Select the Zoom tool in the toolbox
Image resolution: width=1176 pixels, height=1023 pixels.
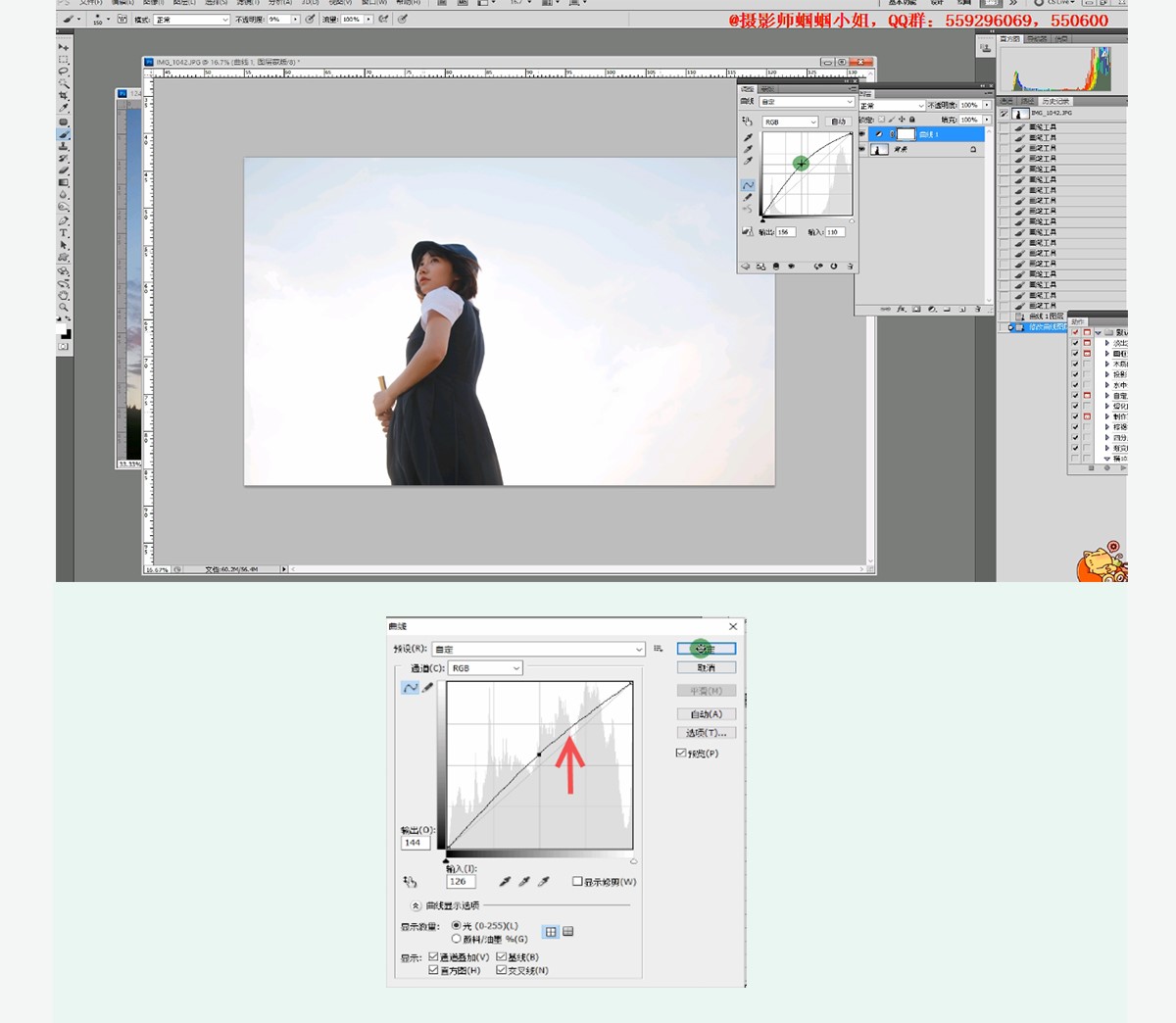(x=64, y=307)
